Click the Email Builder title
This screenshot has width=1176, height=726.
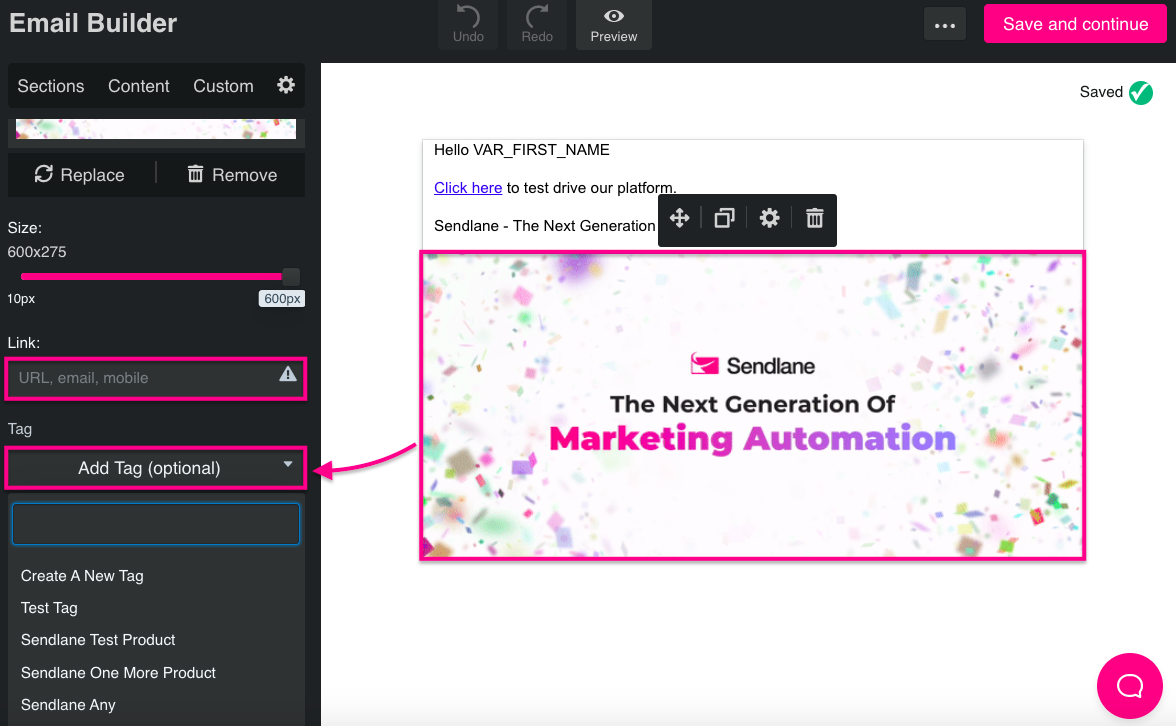click(x=93, y=23)
